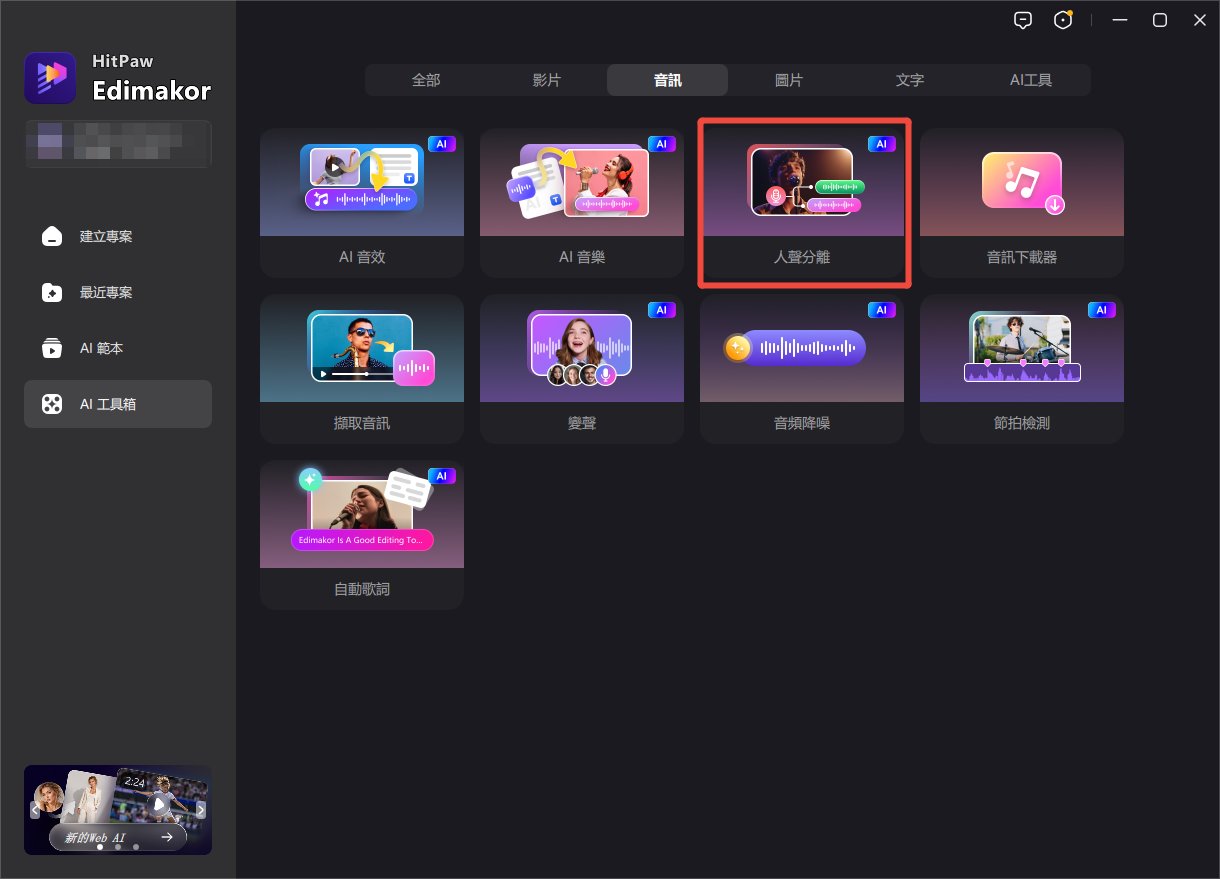Switch to the 圖片 tab
This screenshot has width=1220, height=879.
click(789, 80)
